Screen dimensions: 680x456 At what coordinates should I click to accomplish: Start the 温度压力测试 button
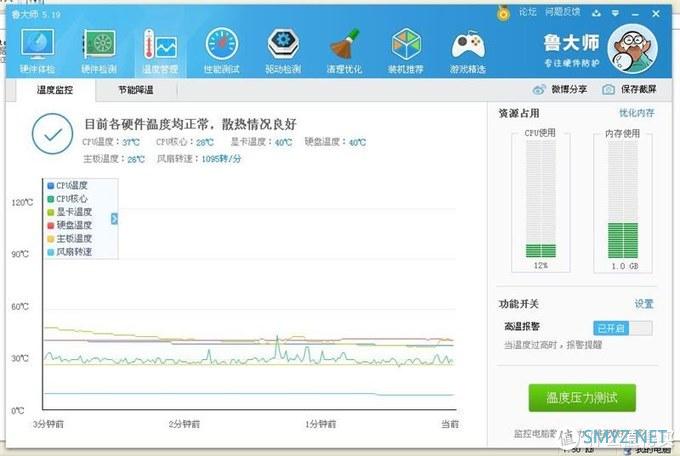click(582, 397)
